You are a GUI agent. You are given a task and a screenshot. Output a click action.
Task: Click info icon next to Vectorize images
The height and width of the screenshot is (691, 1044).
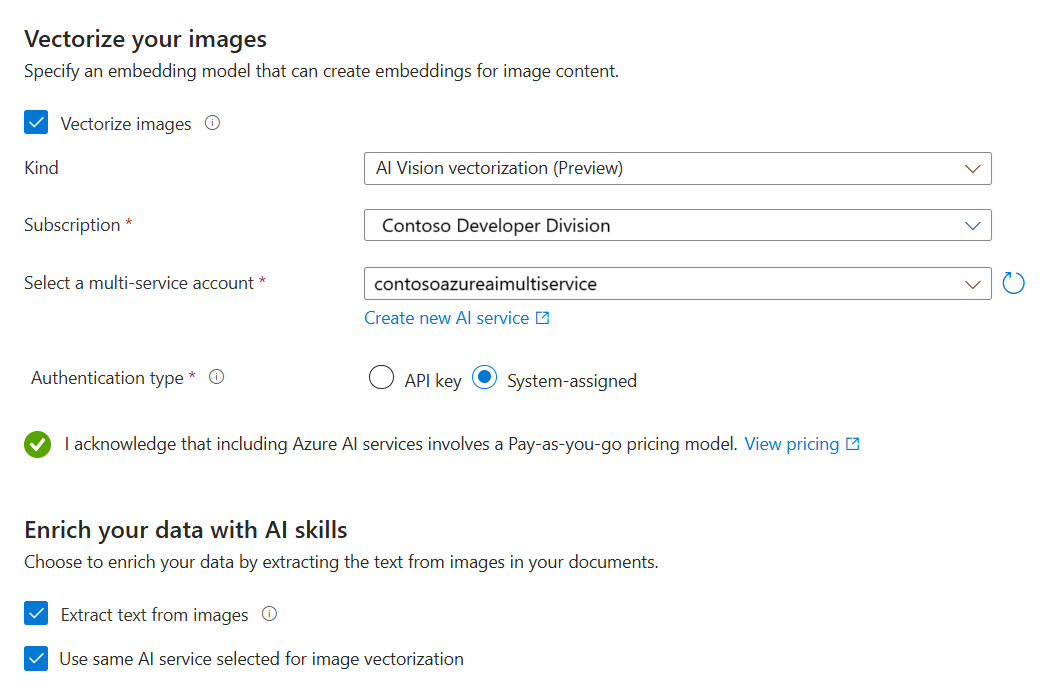212,124
